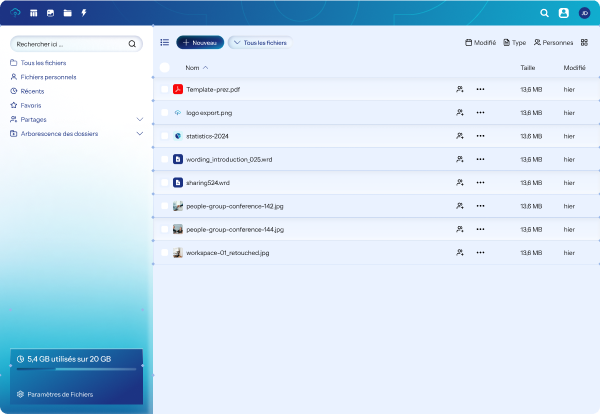Open Paramètres de Fichiers

55,394
